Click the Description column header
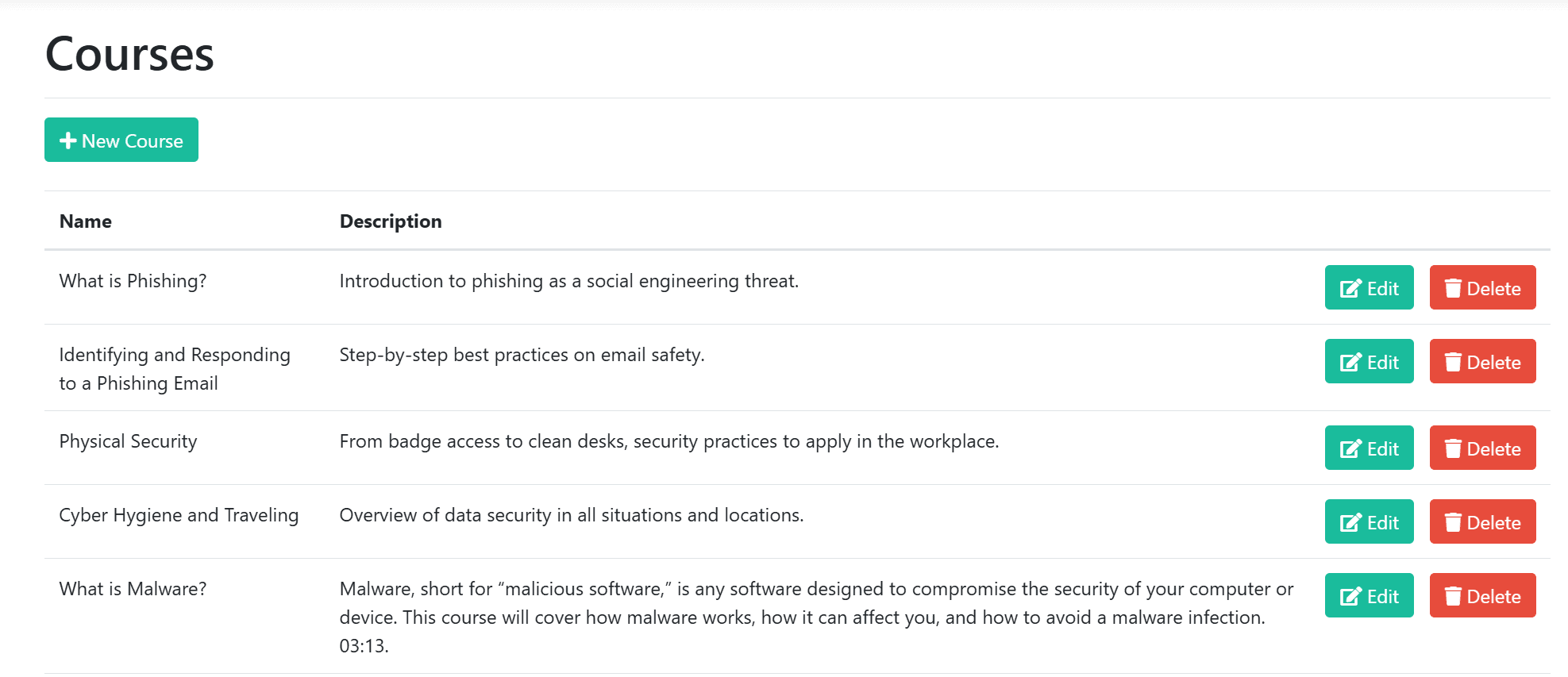 tap(391, 221)
